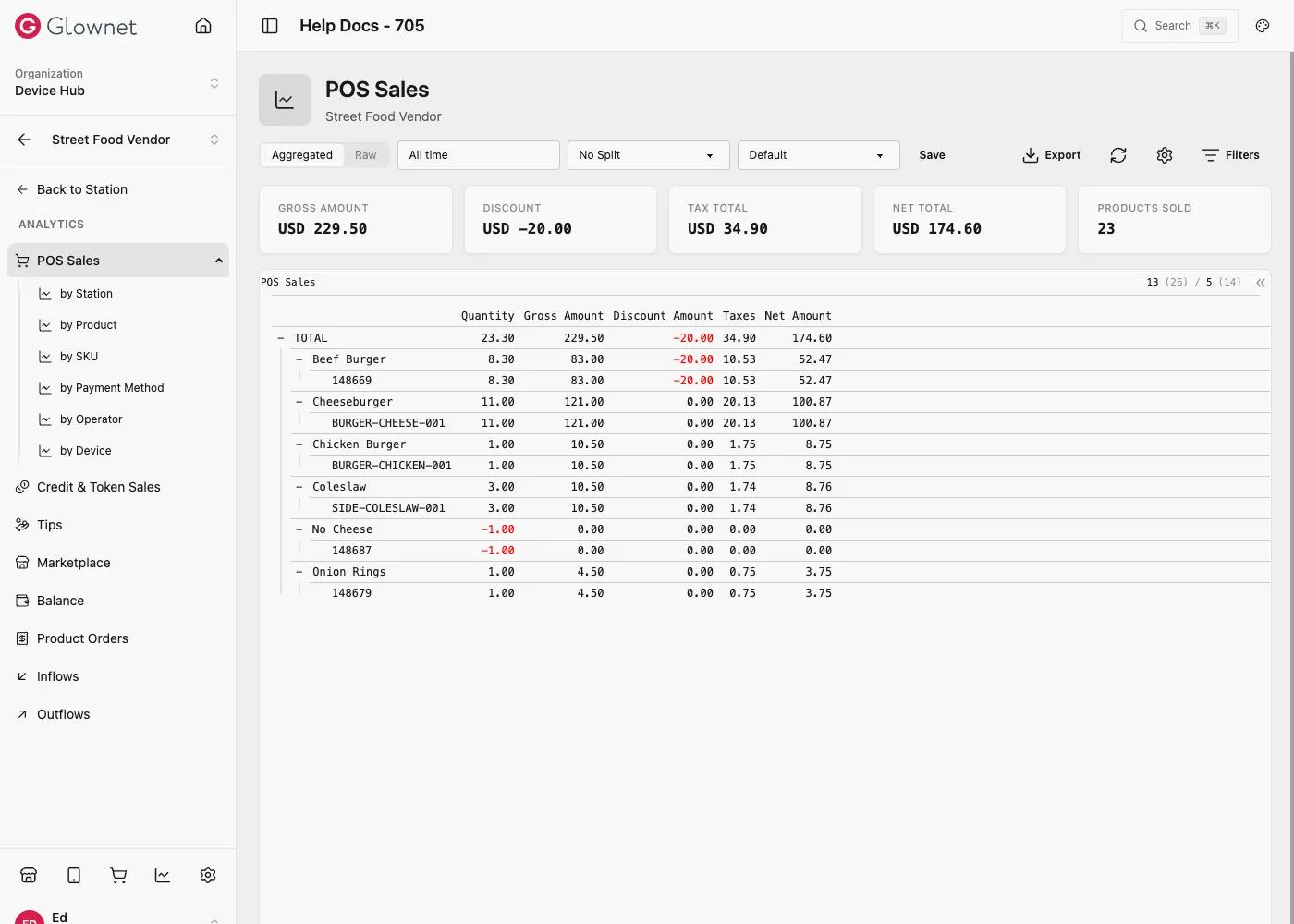Go to Marketplace analytics
The width and height of the screenshot is (1294, 924).
73,563
